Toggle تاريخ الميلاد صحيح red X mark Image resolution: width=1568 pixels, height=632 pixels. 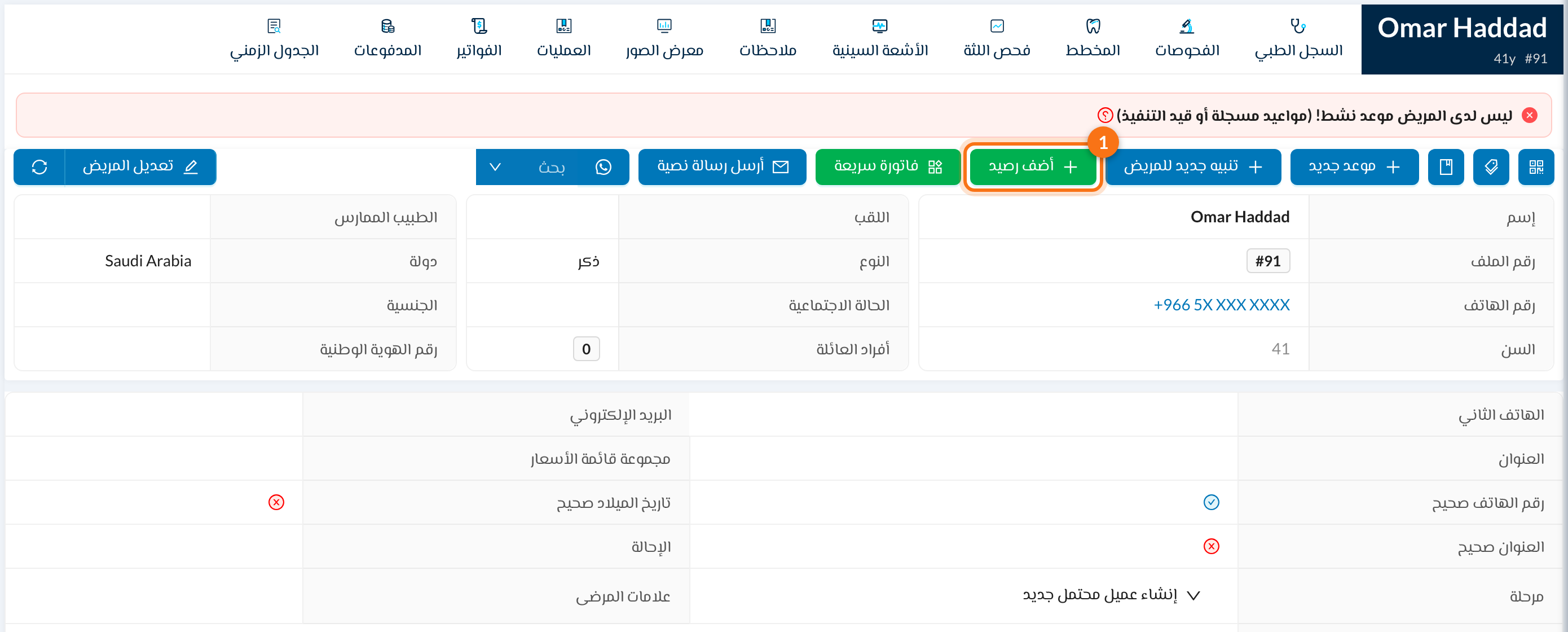pos(276,502)
